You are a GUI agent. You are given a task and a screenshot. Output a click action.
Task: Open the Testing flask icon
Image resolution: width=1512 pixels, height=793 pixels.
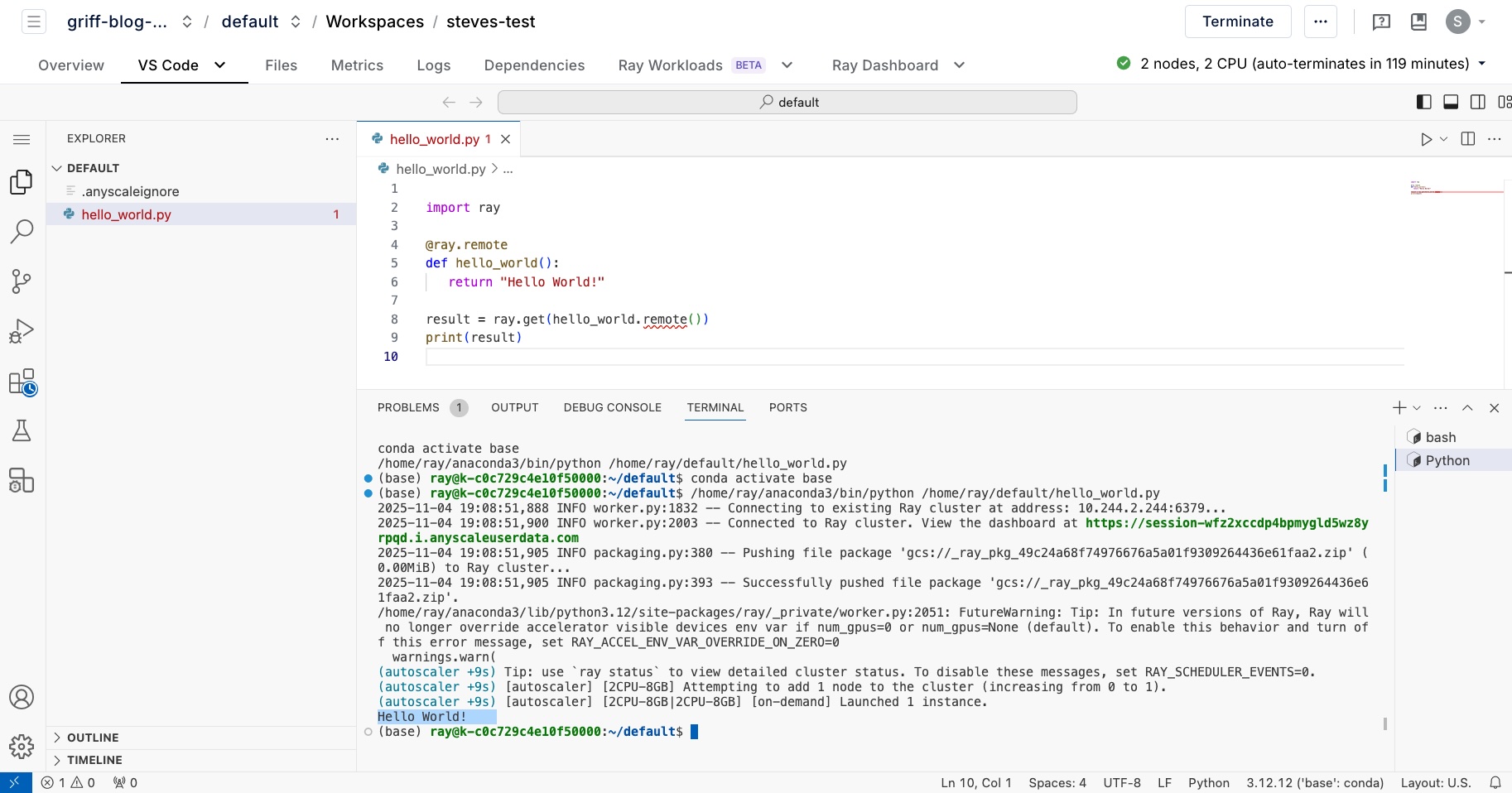[22, 430]
